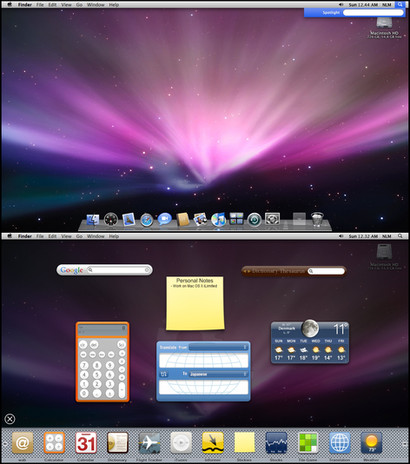Click the Spotlight search field
The height and width of the screenshot is (464, 410).
tap(373, 13)
